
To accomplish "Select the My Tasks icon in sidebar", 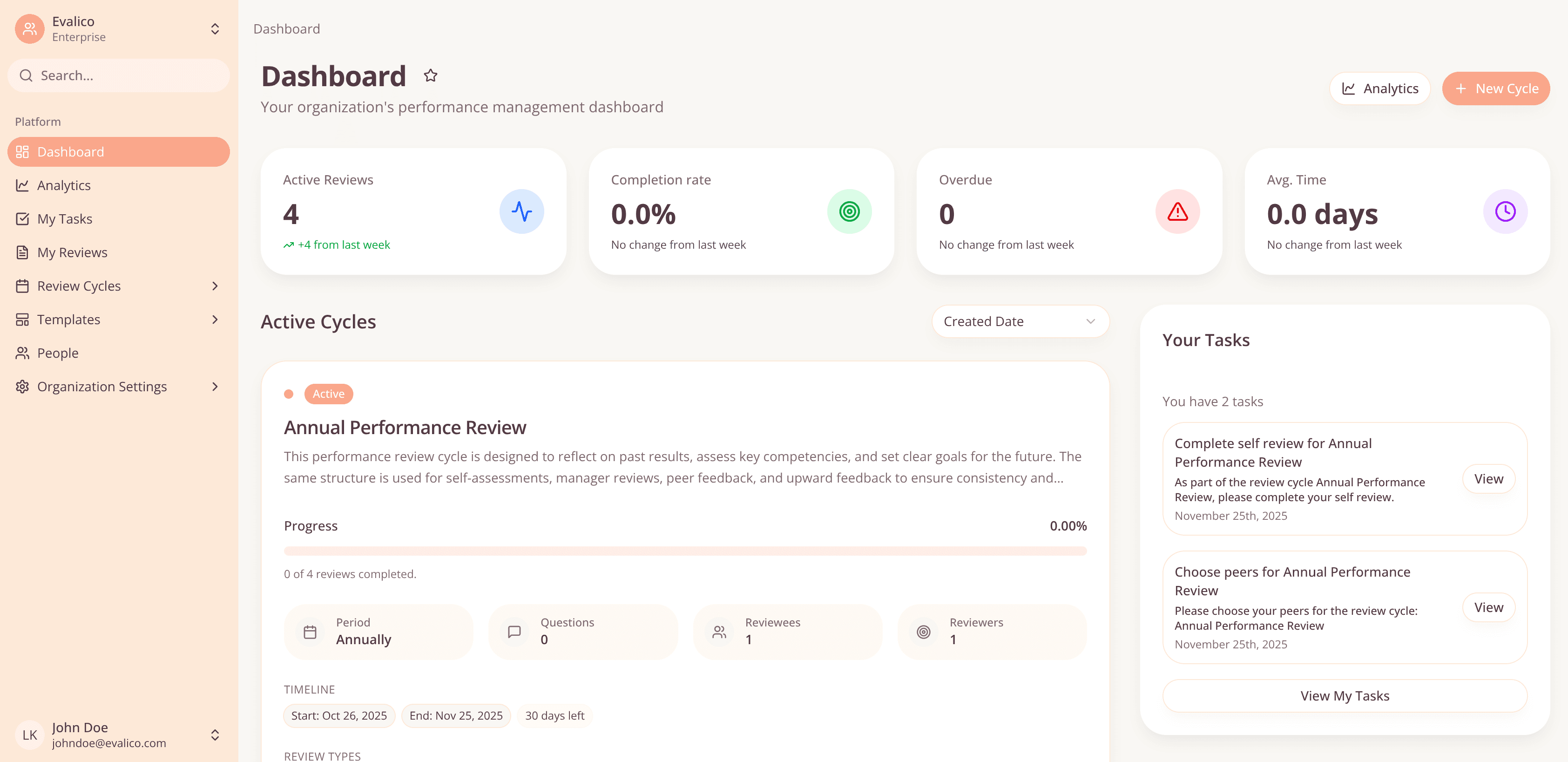I will coord(22,218).
